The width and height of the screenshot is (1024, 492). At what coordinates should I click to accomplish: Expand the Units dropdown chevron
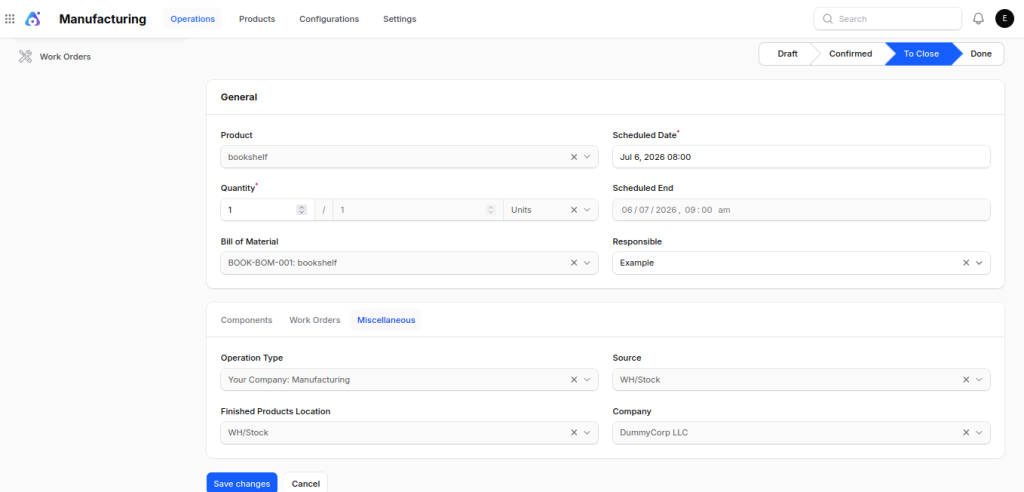[587, 210]
